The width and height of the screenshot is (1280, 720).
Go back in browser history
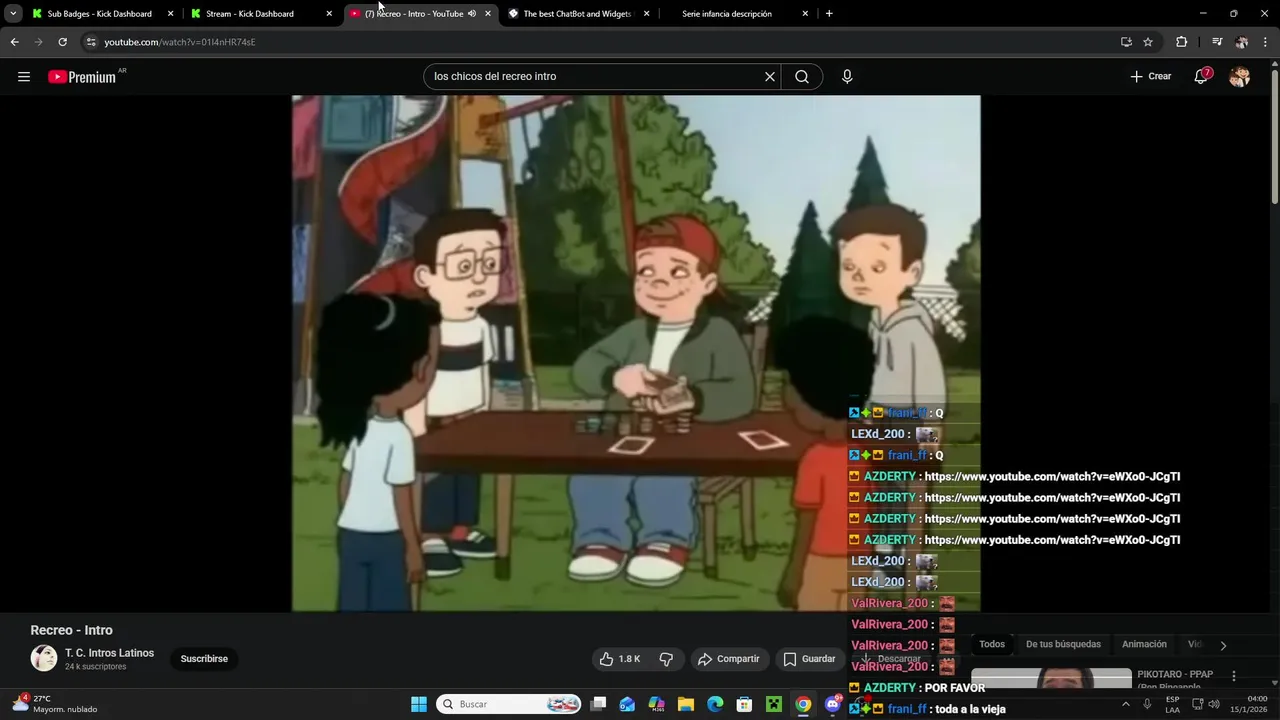pos(14,42)
